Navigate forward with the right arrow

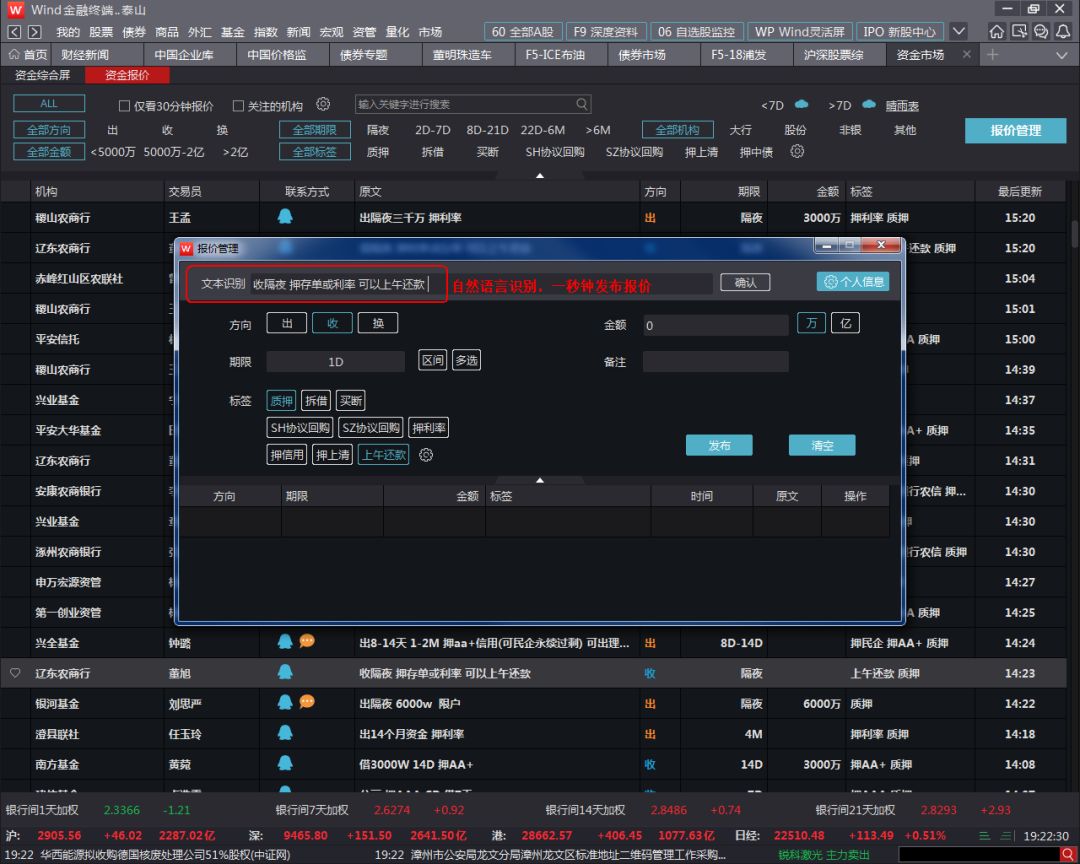(34, 32)
